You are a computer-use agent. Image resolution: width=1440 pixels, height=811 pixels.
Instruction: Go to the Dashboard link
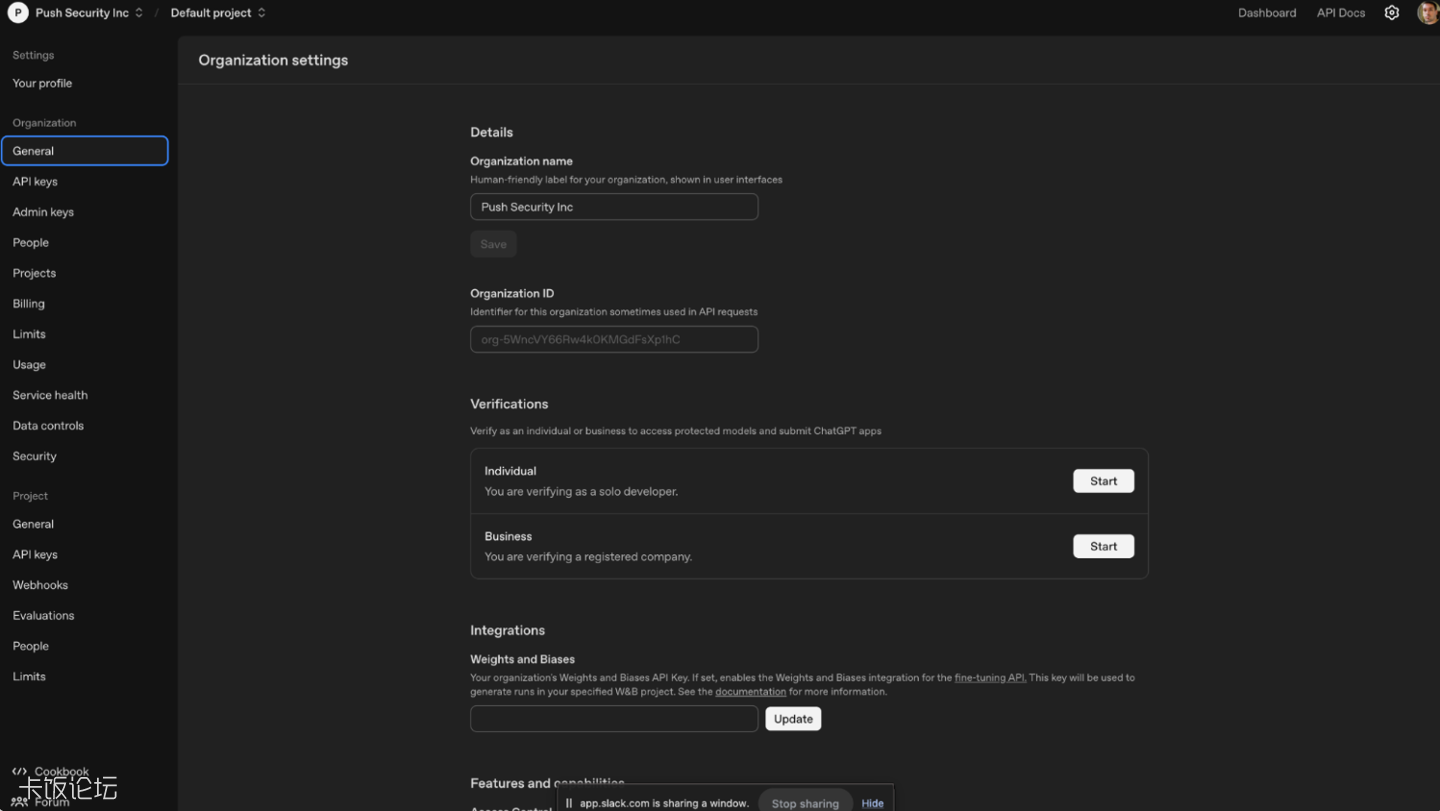point(1266,13)
